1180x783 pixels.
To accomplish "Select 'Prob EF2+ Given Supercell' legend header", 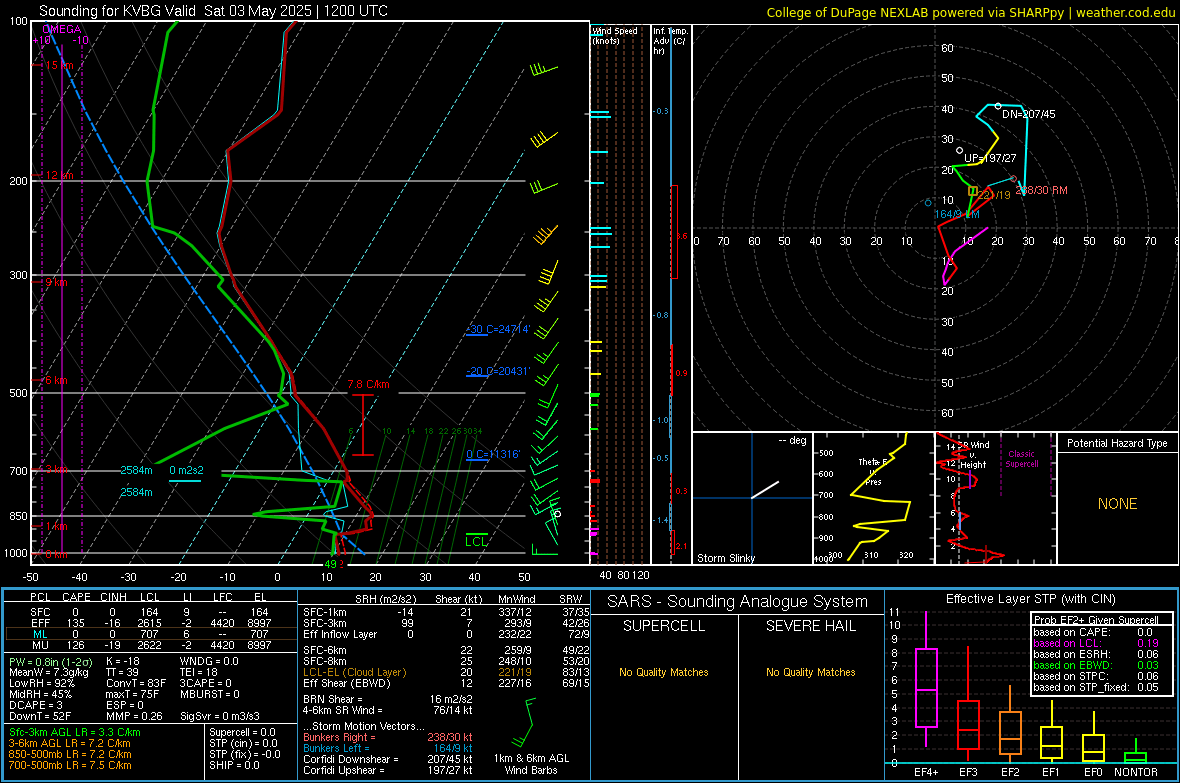I will [1096, 620].
